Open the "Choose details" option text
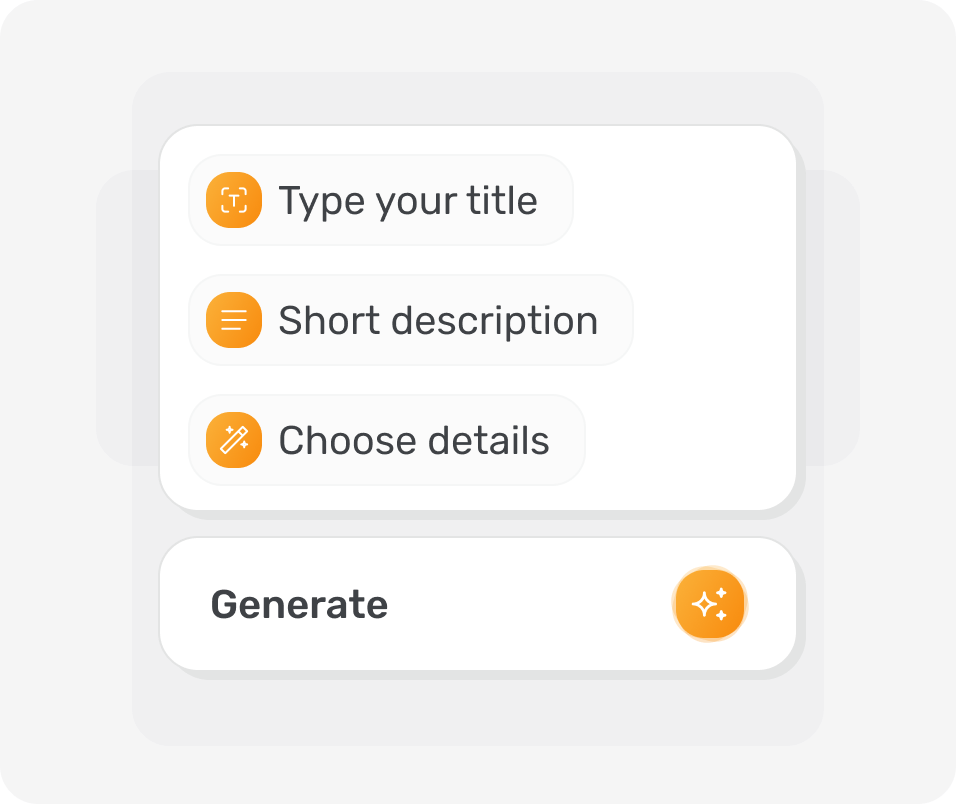Viewport: 956px width, 804px height. pos(414,441)
